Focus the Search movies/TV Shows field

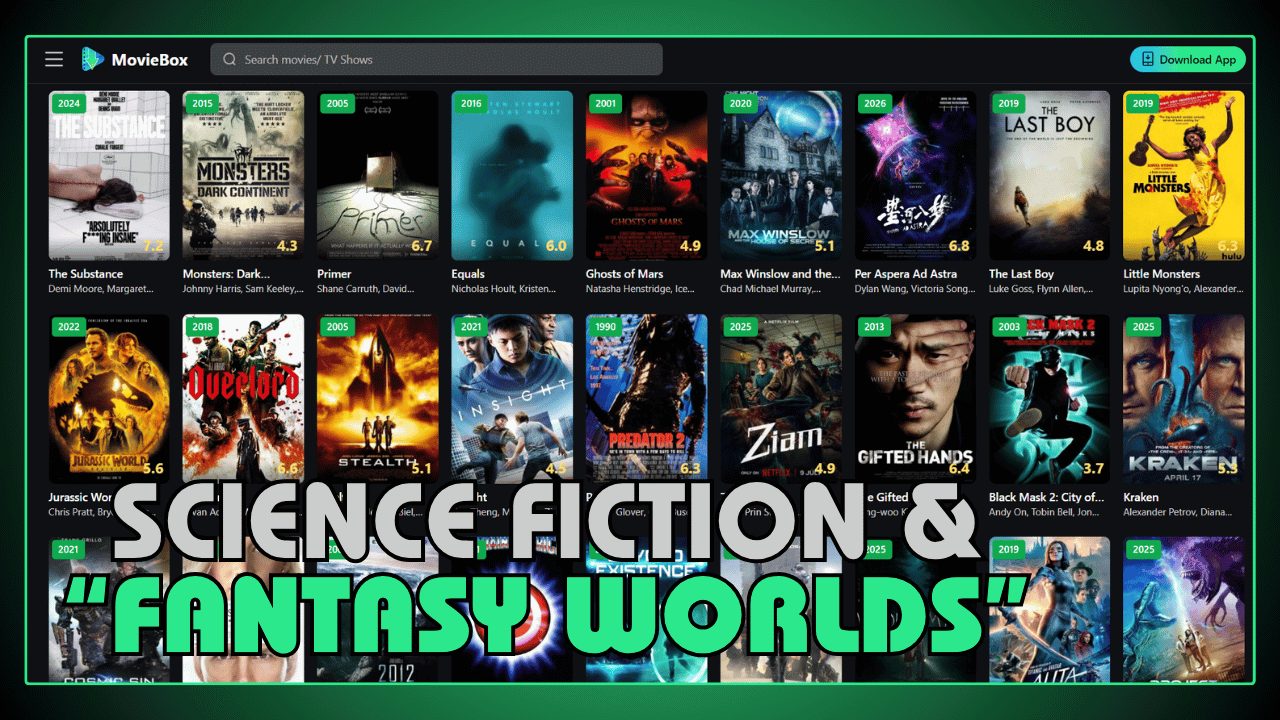[436, 59]
